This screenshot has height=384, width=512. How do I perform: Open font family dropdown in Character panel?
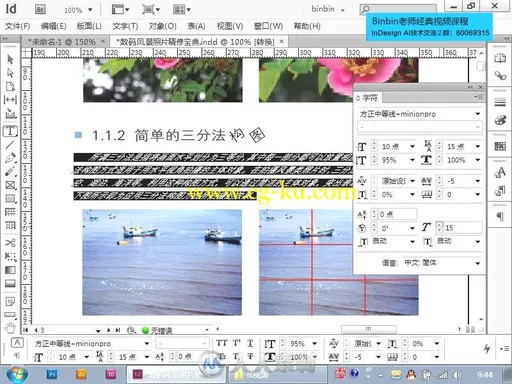pyautogui.click(x=478, y=114)
